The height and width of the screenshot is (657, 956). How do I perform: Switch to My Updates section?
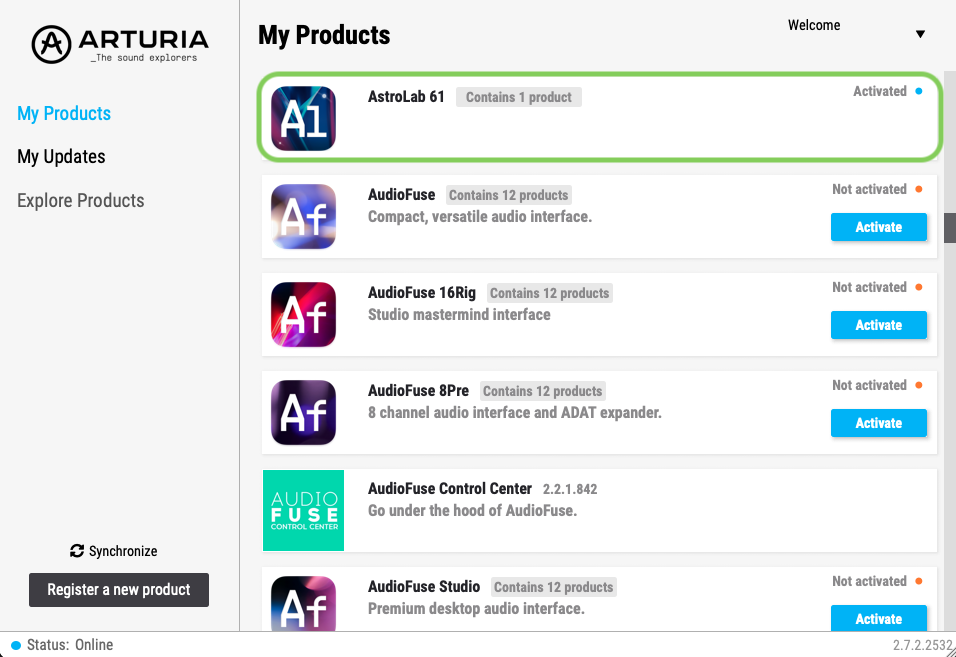[61, 157]
